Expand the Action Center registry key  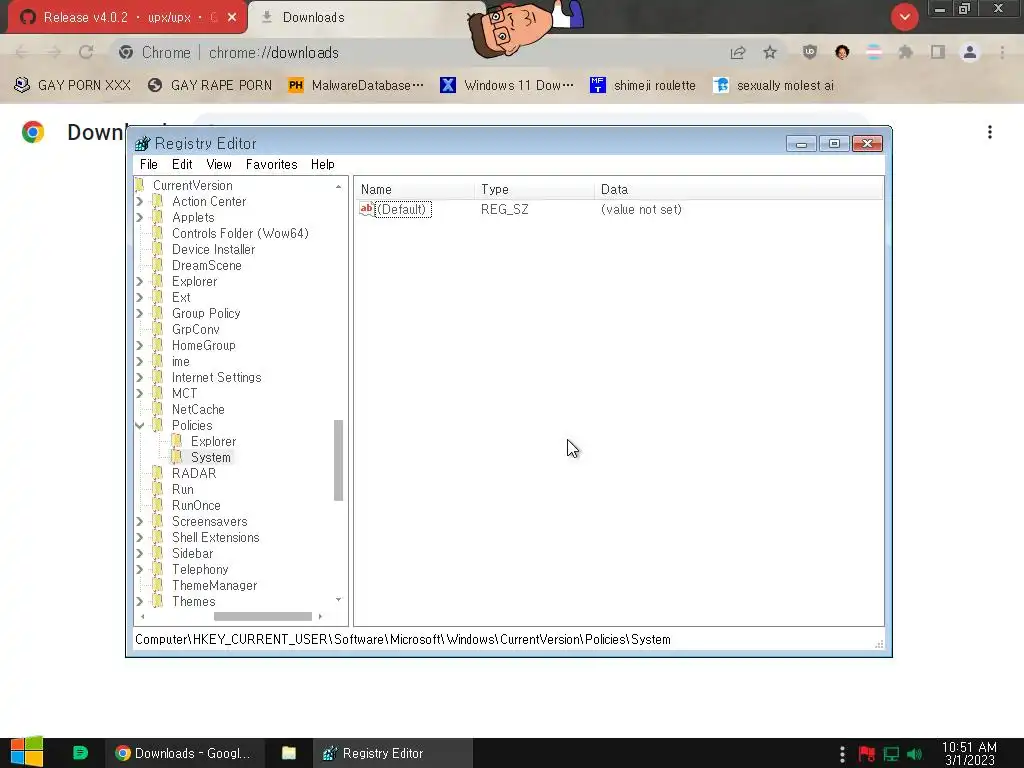point(140,202)
